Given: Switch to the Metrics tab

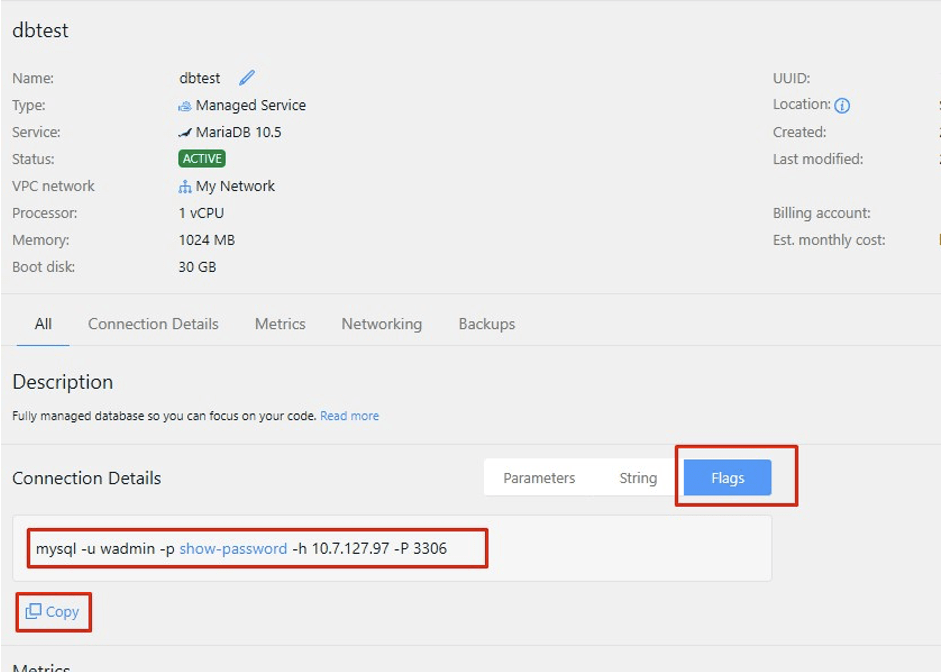Looking at the screenshot, I should click(x=279, y=323).
